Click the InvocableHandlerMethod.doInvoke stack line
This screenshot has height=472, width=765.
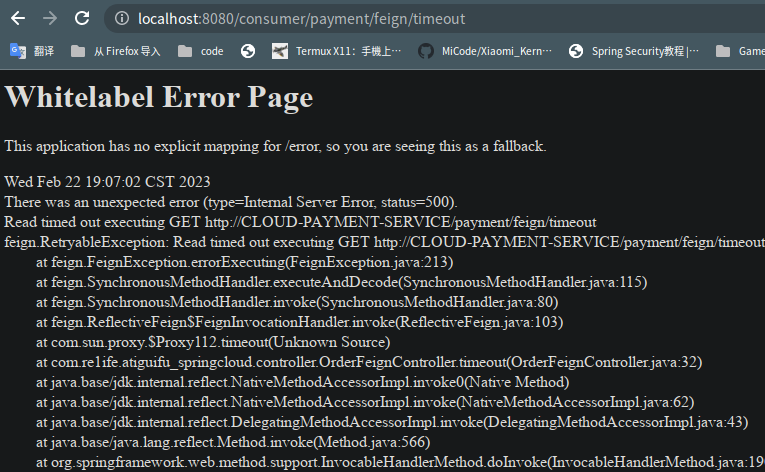(400, 462)
